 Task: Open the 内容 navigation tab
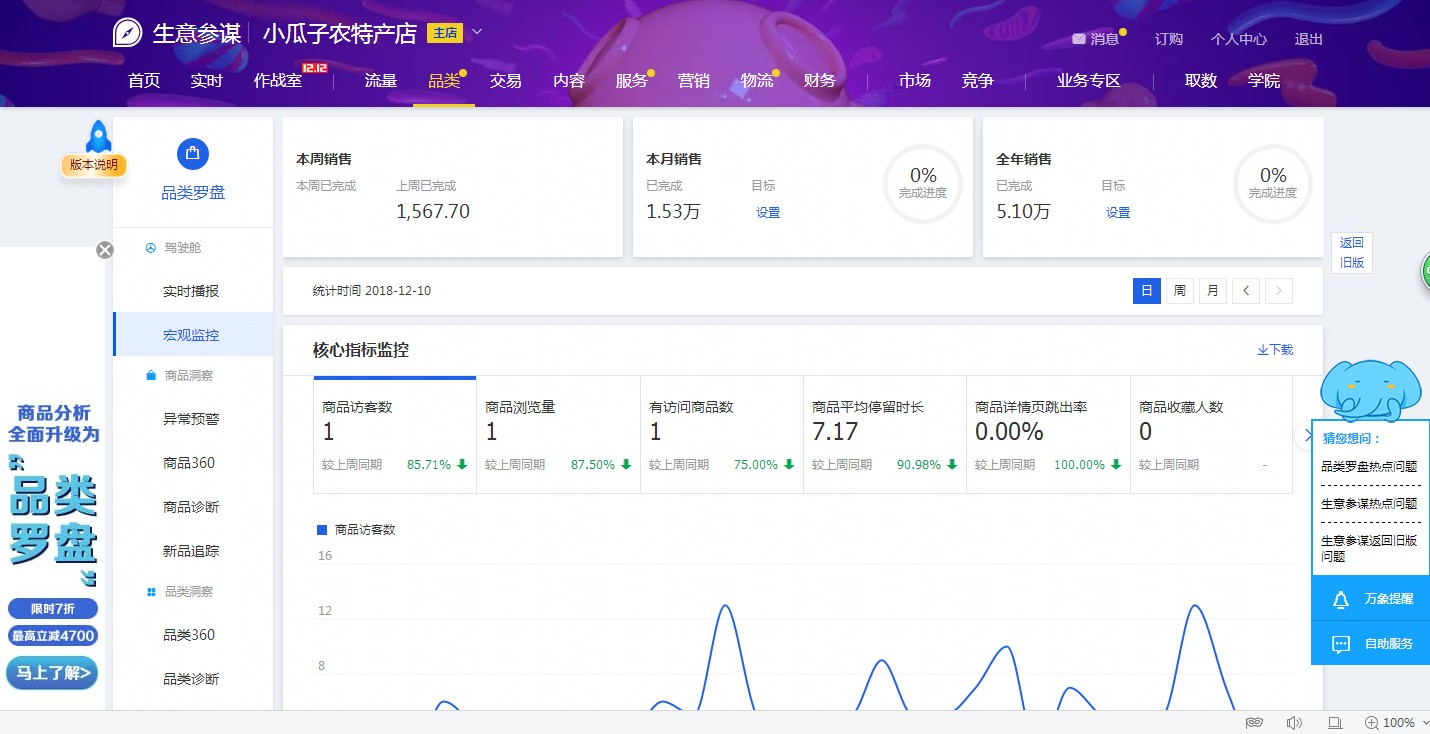[x=569, y=81]
